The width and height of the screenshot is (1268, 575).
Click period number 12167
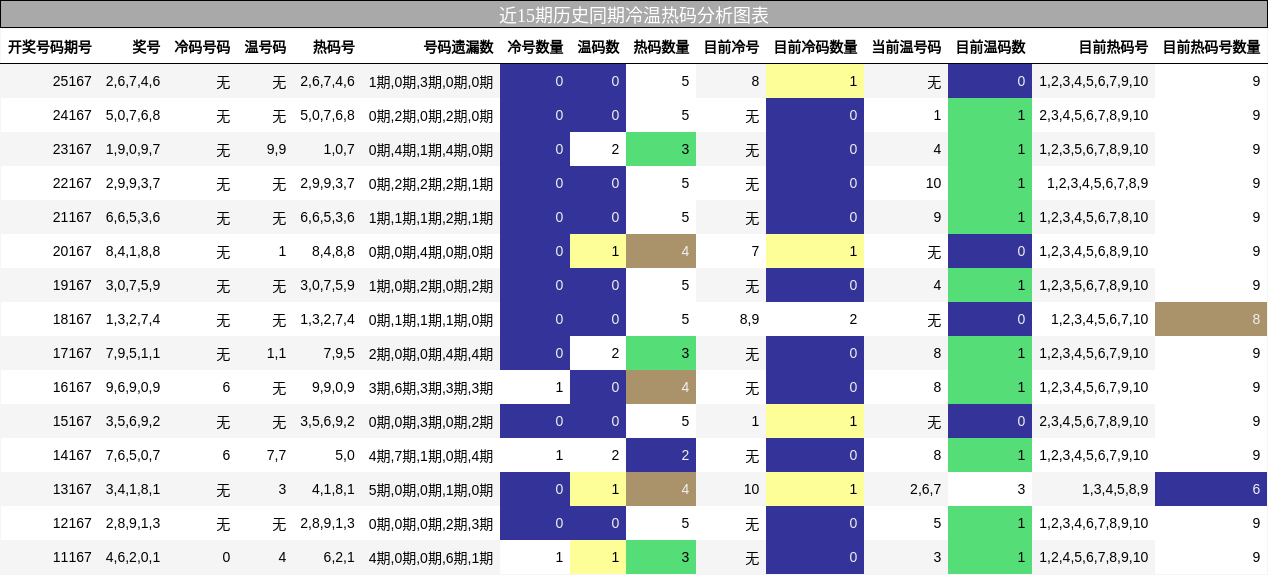72,523
